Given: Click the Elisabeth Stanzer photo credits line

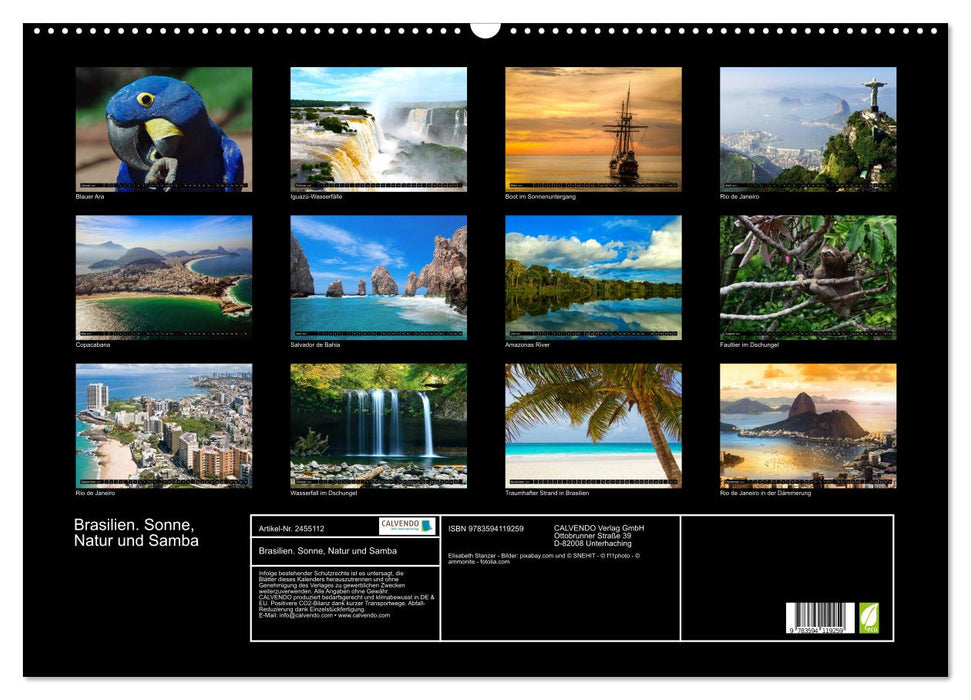Looking at the screenshot, I should coord(544,559).
